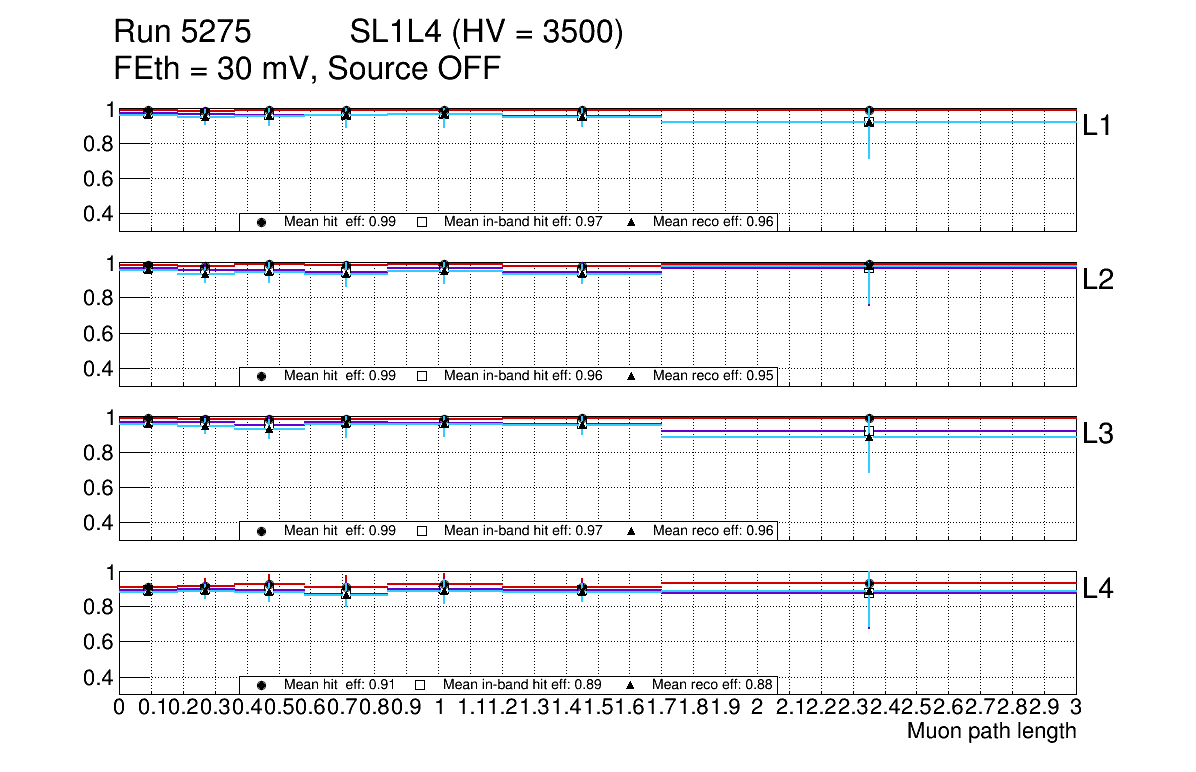The height and width of the screenshot is (772, 1196).
Task: Select the open square legend marker in L2 panel
Action: click(x=421, y=376)
